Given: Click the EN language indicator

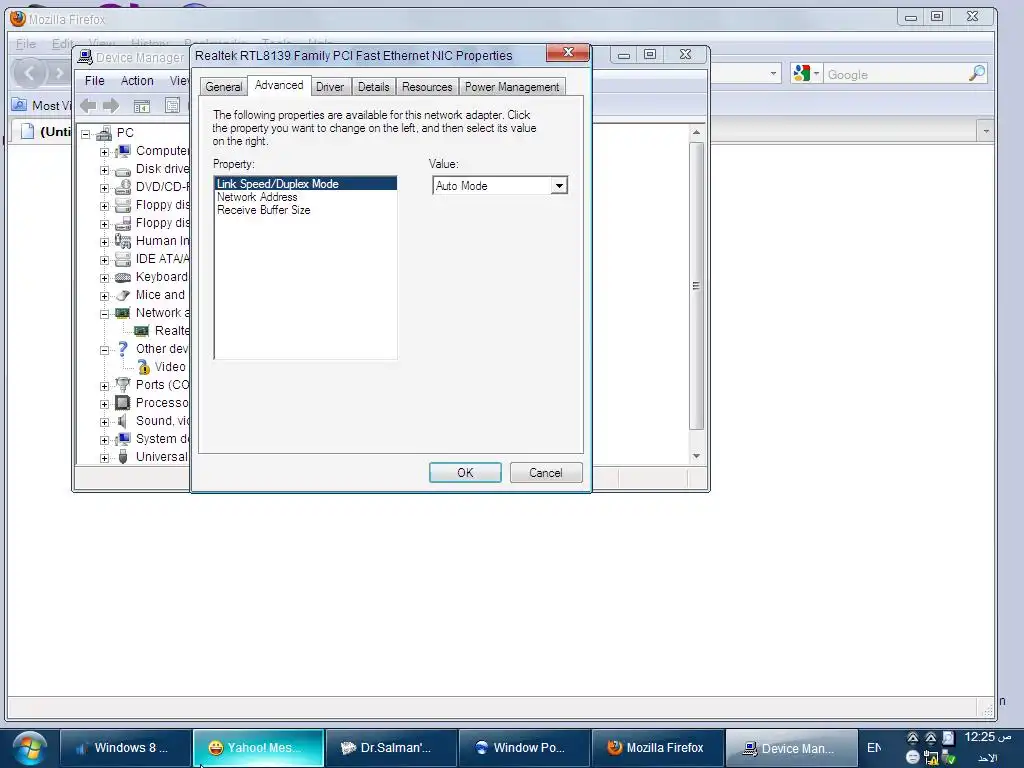Looking at the screenshot, I should (x=874, y=748).
